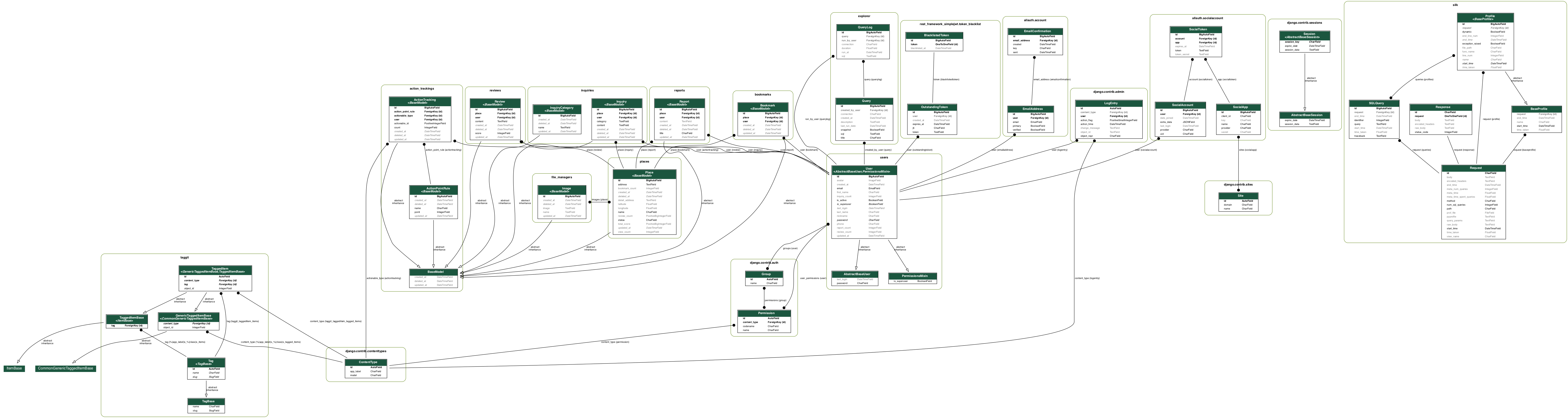The image size is (1568, 418).
Task: Select the OutstandingToken model header
Action: 934,107
